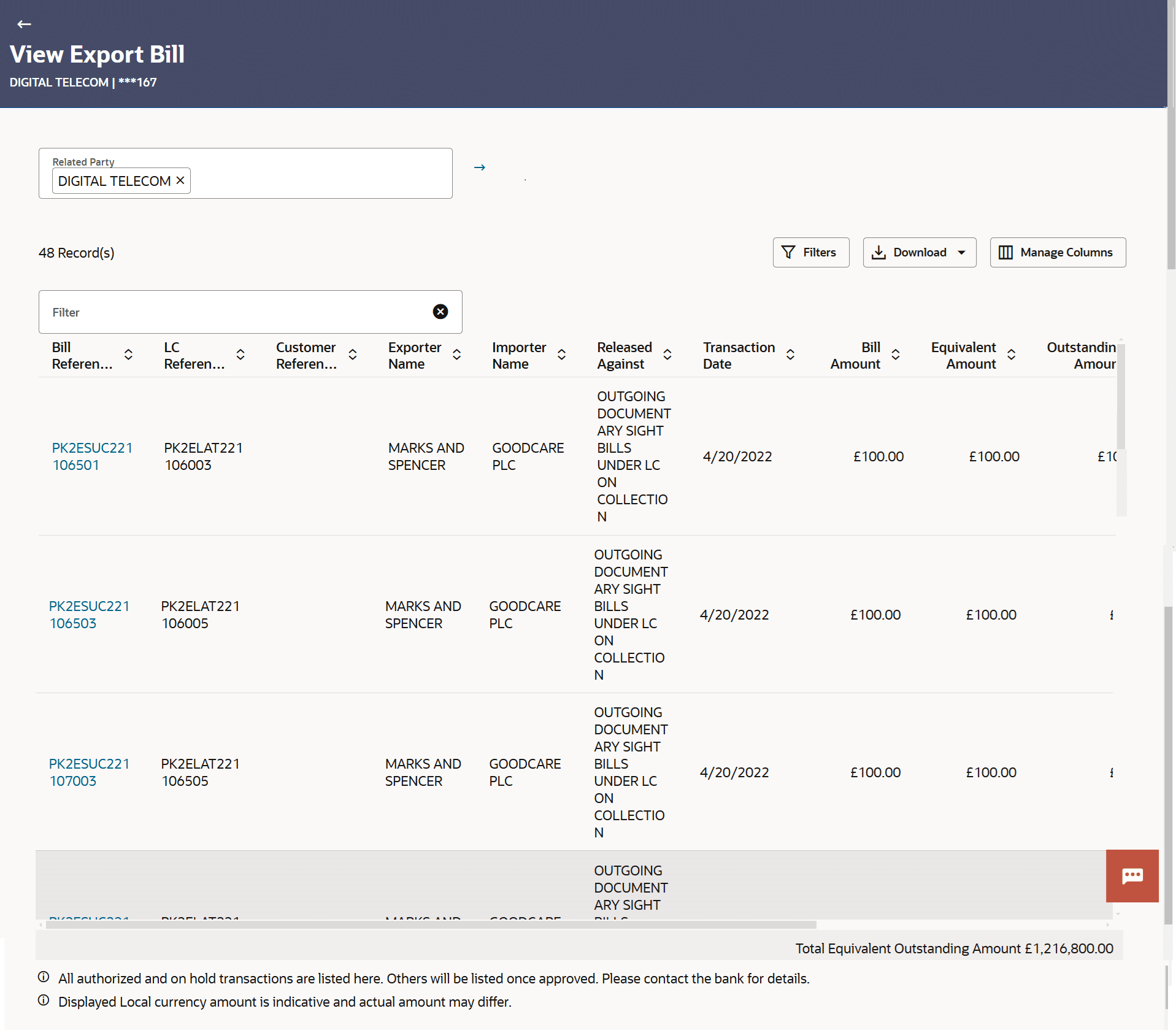Image resolution: width=1176 pixels, height=1030 pixels.
Task: Open the Filters panel
Action: click(810, 252)
